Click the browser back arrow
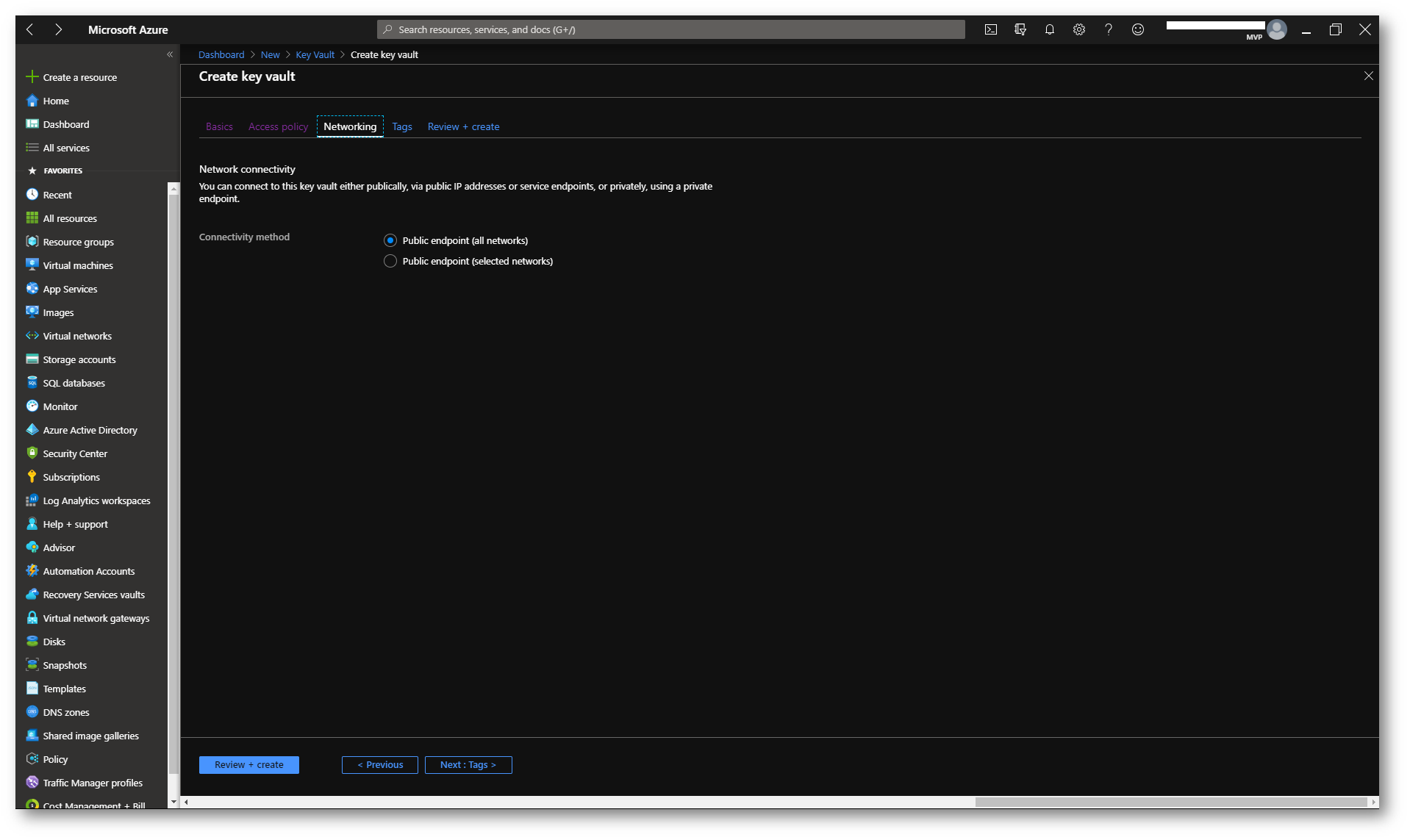Viewport: 1410px width, 840px height. click(30, 29)
